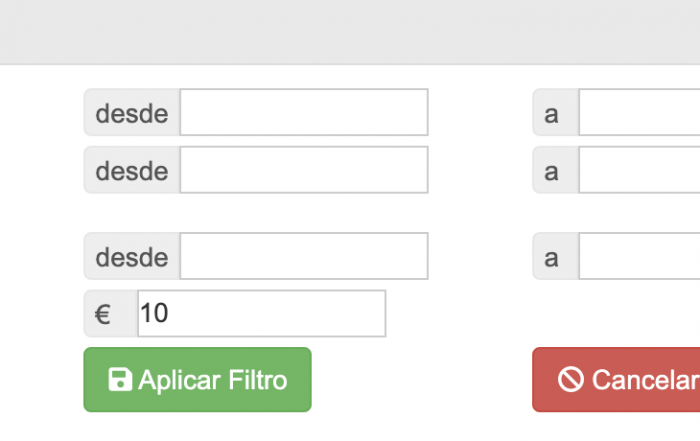This screenshot has height=441, width=700.
Task: Select the middle row desde input field
Action: 303,170
